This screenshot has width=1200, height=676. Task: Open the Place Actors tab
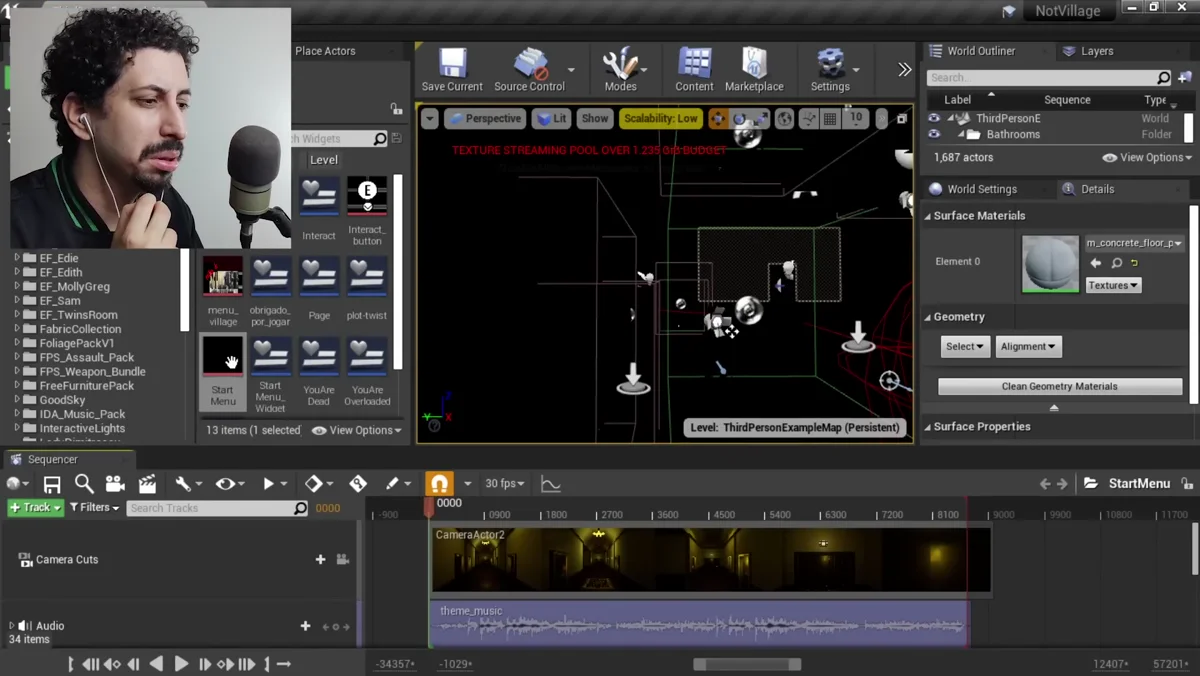(325, 51)
